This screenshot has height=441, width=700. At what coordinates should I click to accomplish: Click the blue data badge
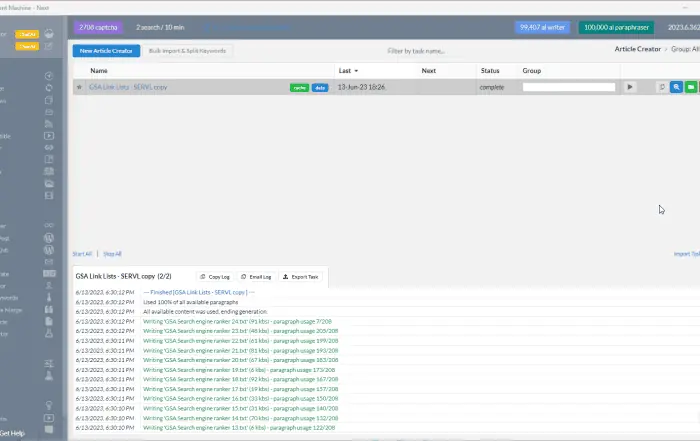(319, 88)
